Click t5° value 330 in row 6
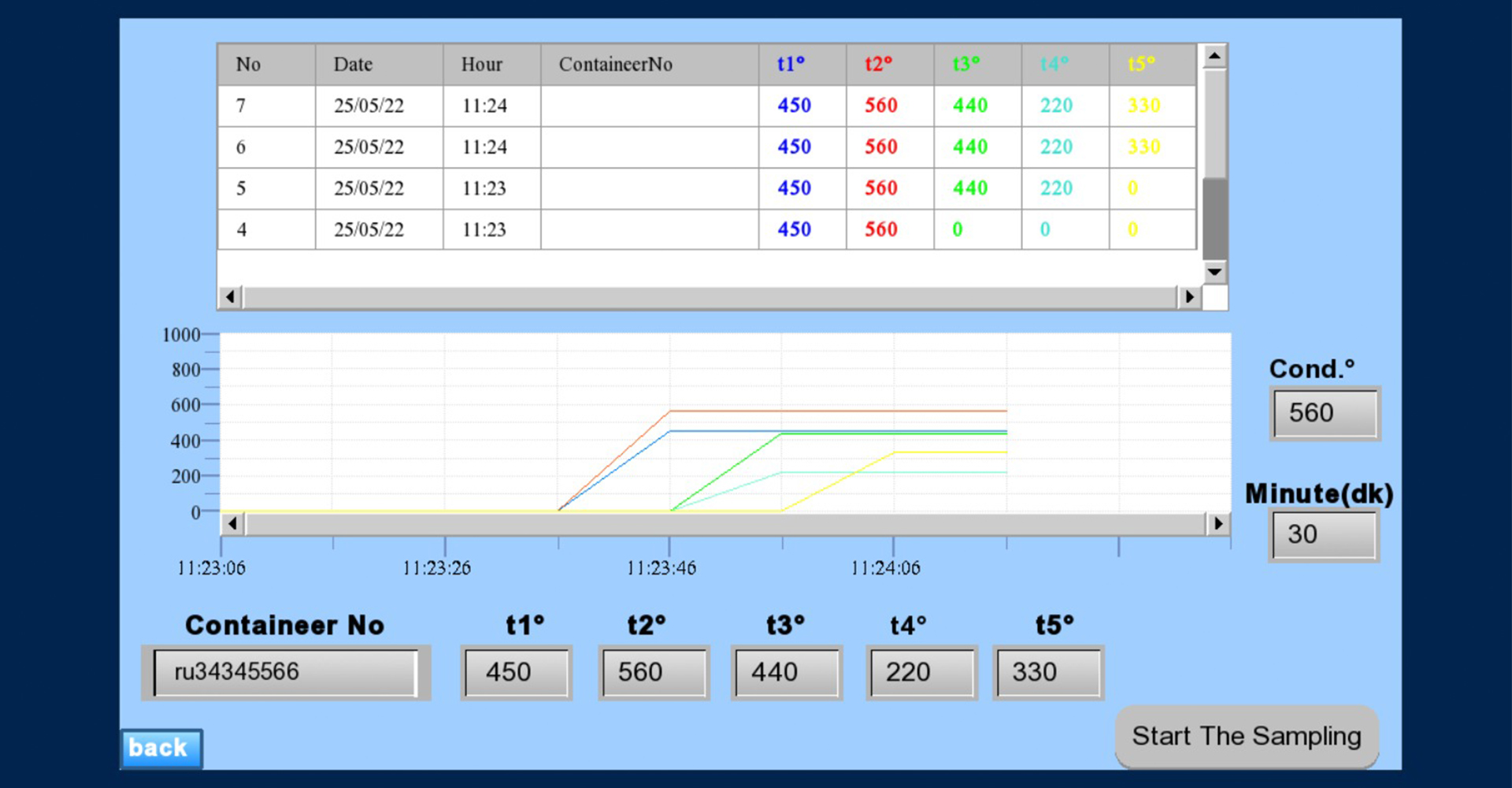1512x788 pixels. (1153, 147)
